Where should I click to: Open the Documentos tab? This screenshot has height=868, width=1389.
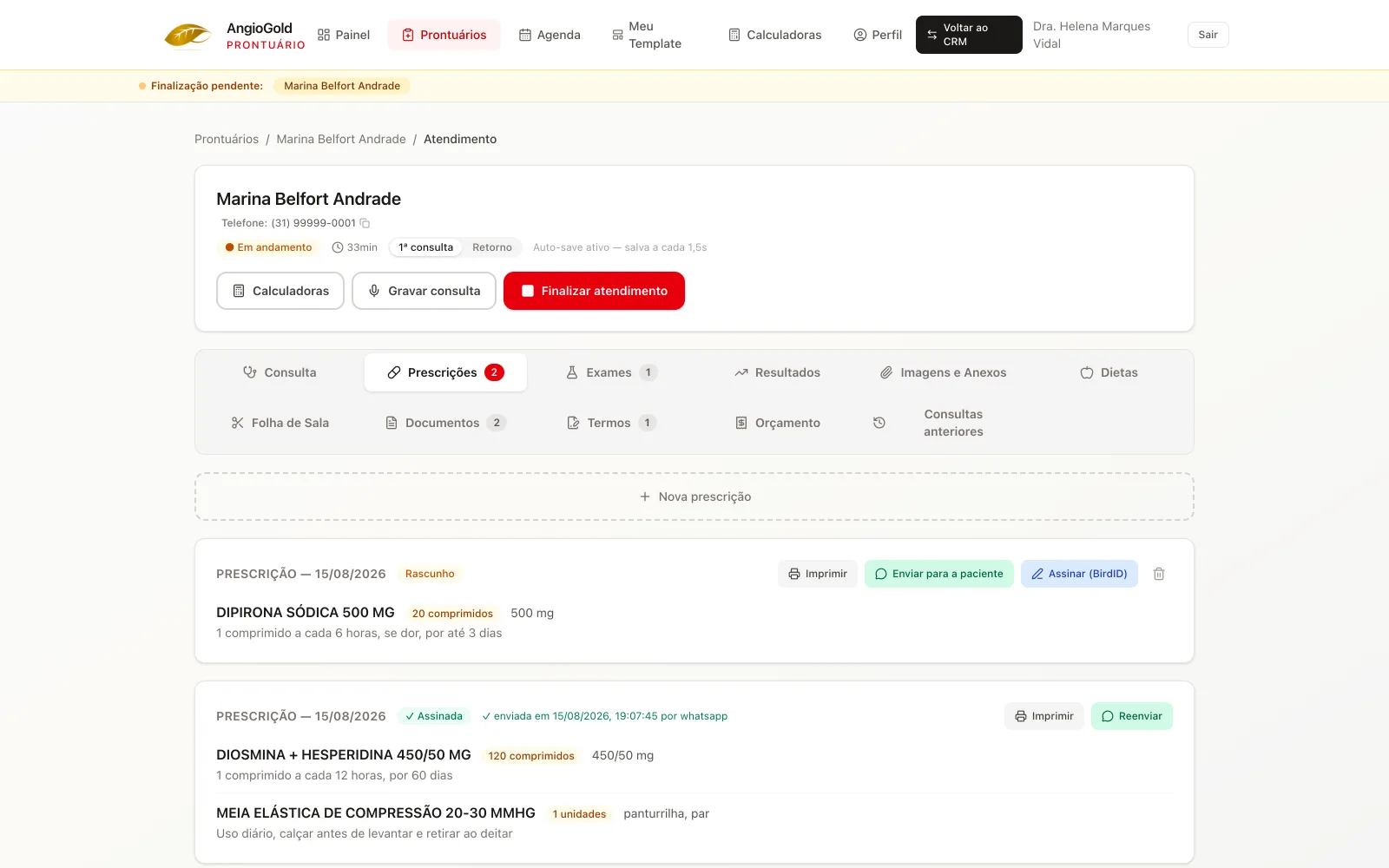point(445,423)
